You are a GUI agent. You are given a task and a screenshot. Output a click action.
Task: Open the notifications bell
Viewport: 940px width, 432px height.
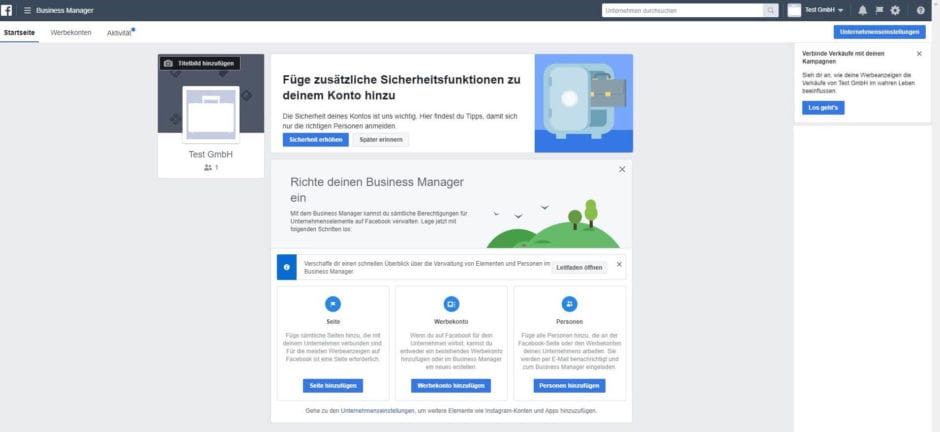coord(862,10)
